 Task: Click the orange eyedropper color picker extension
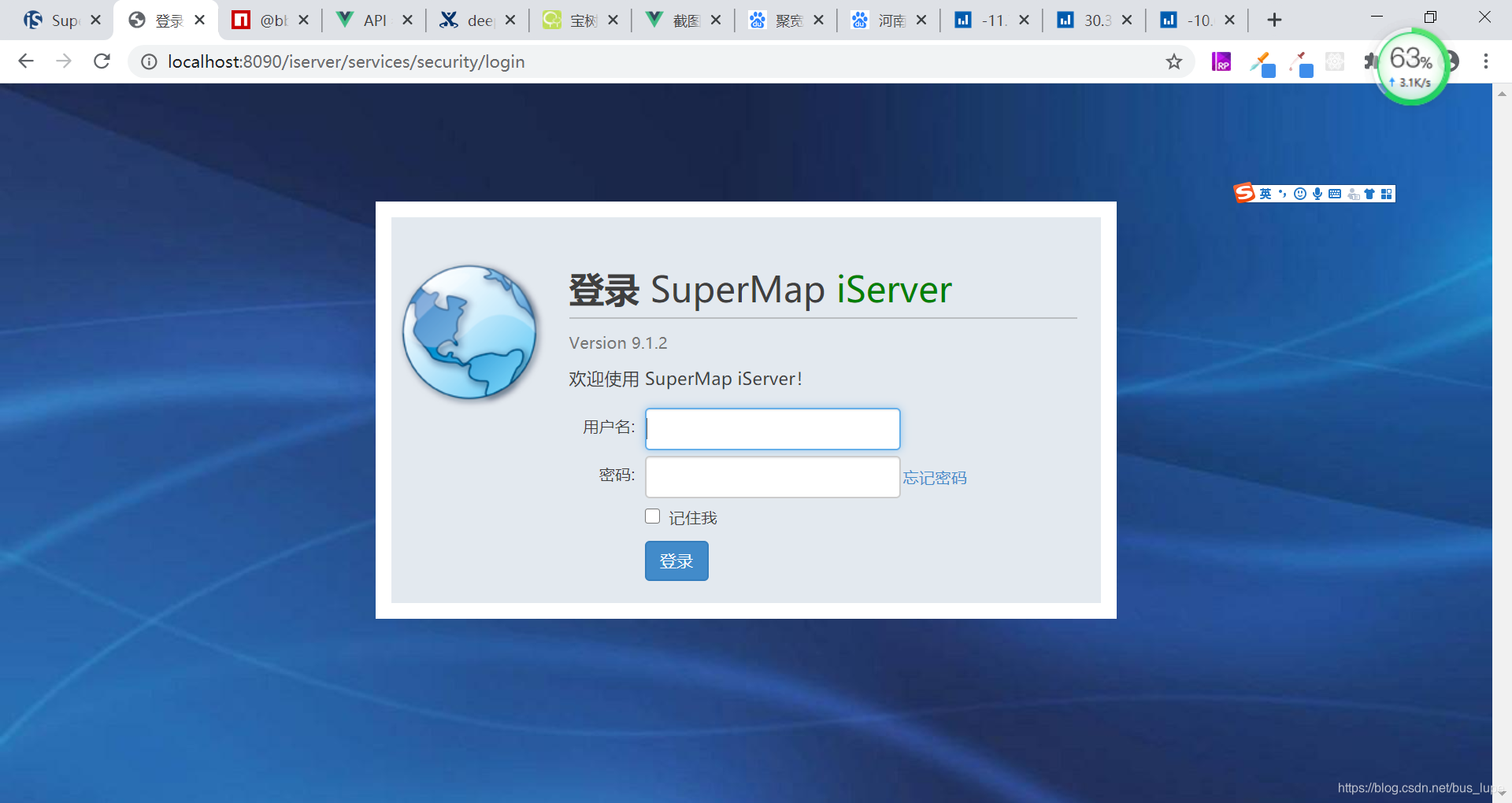click(1262, 63)
